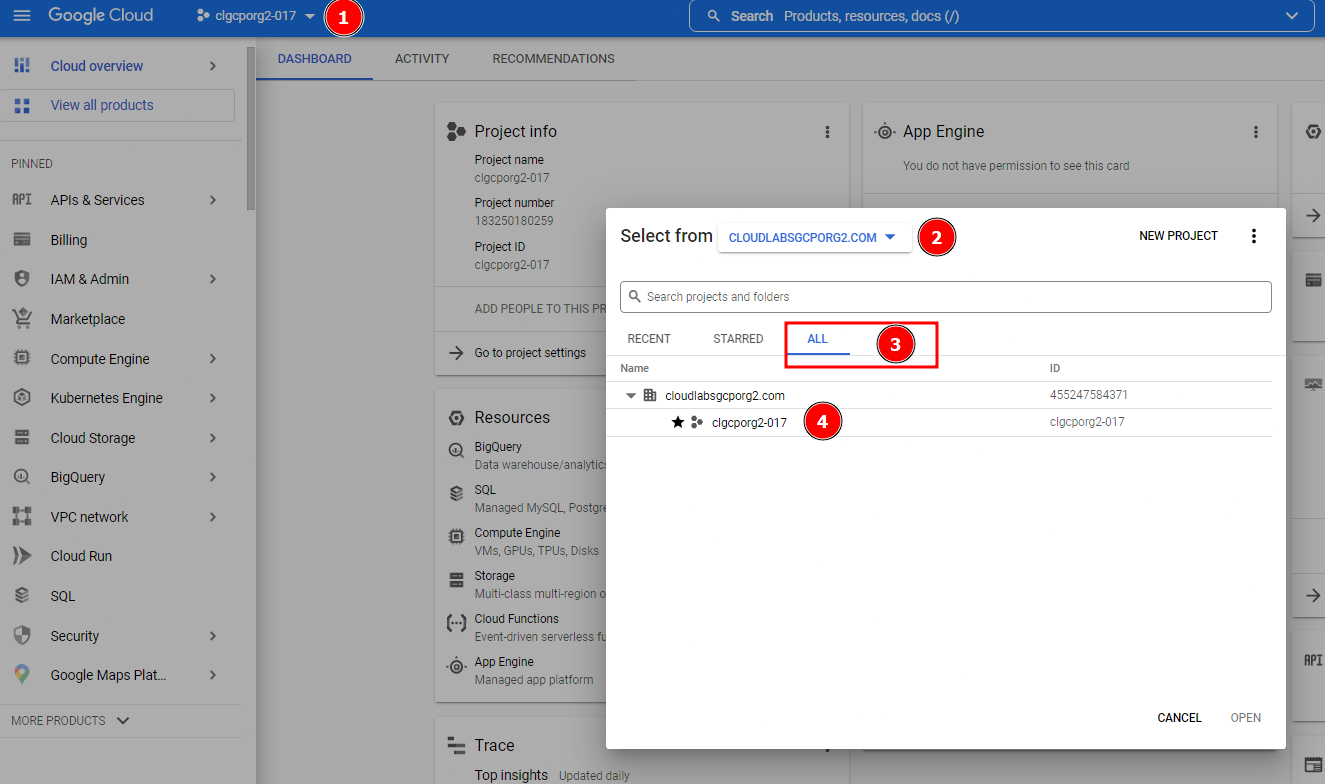Viewport: 1325px width, 784px height.
Task: Expand the search bar chevron
Action: (x=1292, y=16)
